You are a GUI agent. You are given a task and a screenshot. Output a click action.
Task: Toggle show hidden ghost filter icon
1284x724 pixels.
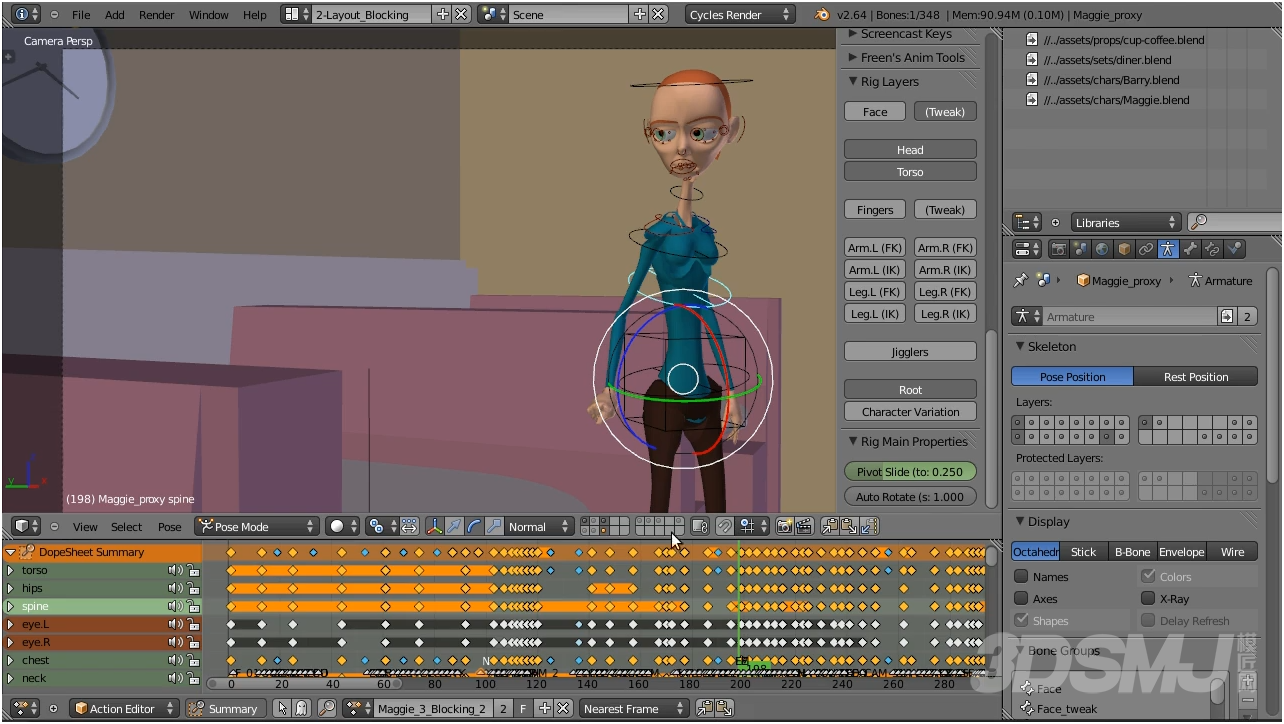click(x=301, y=708)
